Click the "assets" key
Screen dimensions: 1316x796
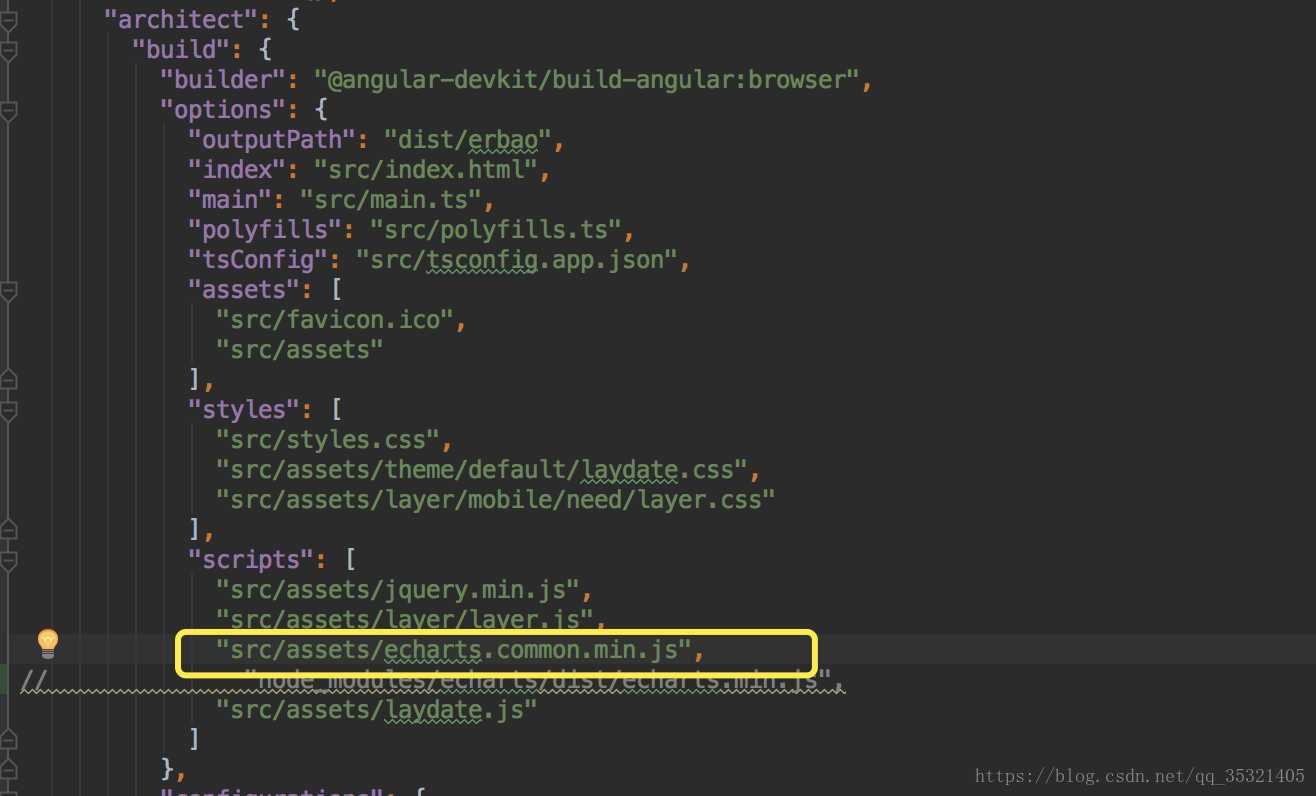(244, 289)
